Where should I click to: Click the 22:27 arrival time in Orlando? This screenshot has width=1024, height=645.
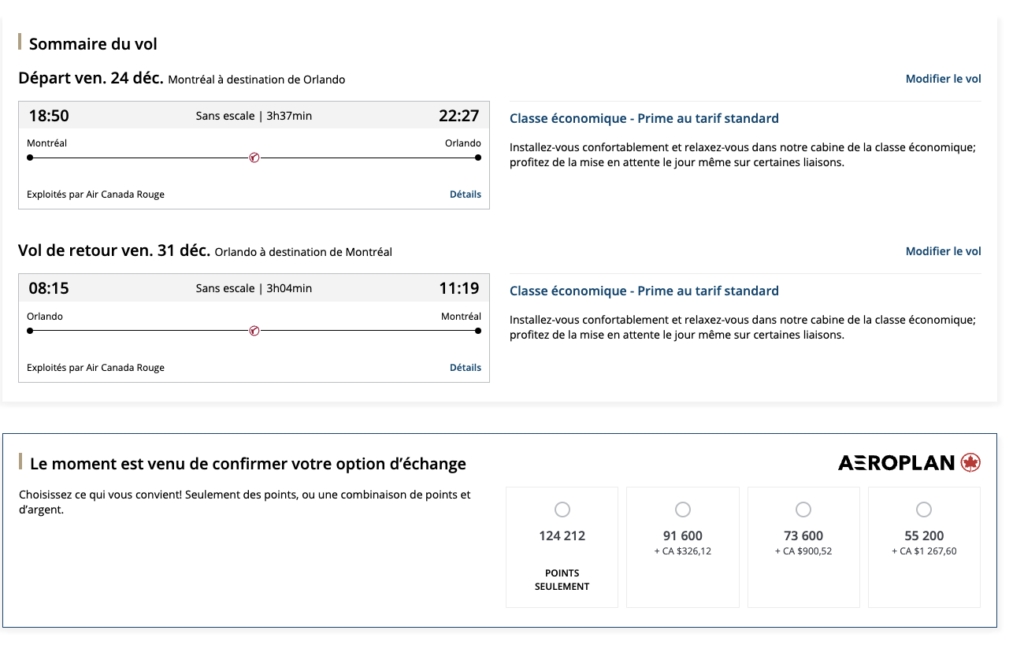tap(459, 116)
